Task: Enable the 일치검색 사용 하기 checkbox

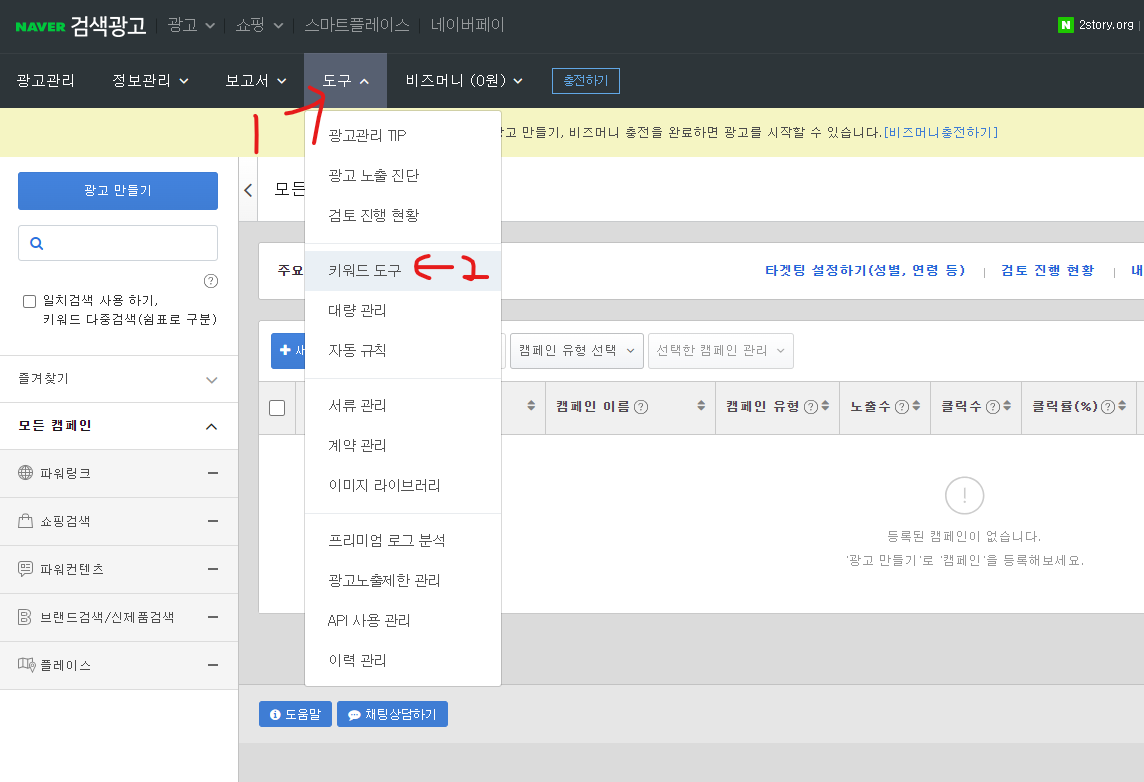Action: (29, 302)
